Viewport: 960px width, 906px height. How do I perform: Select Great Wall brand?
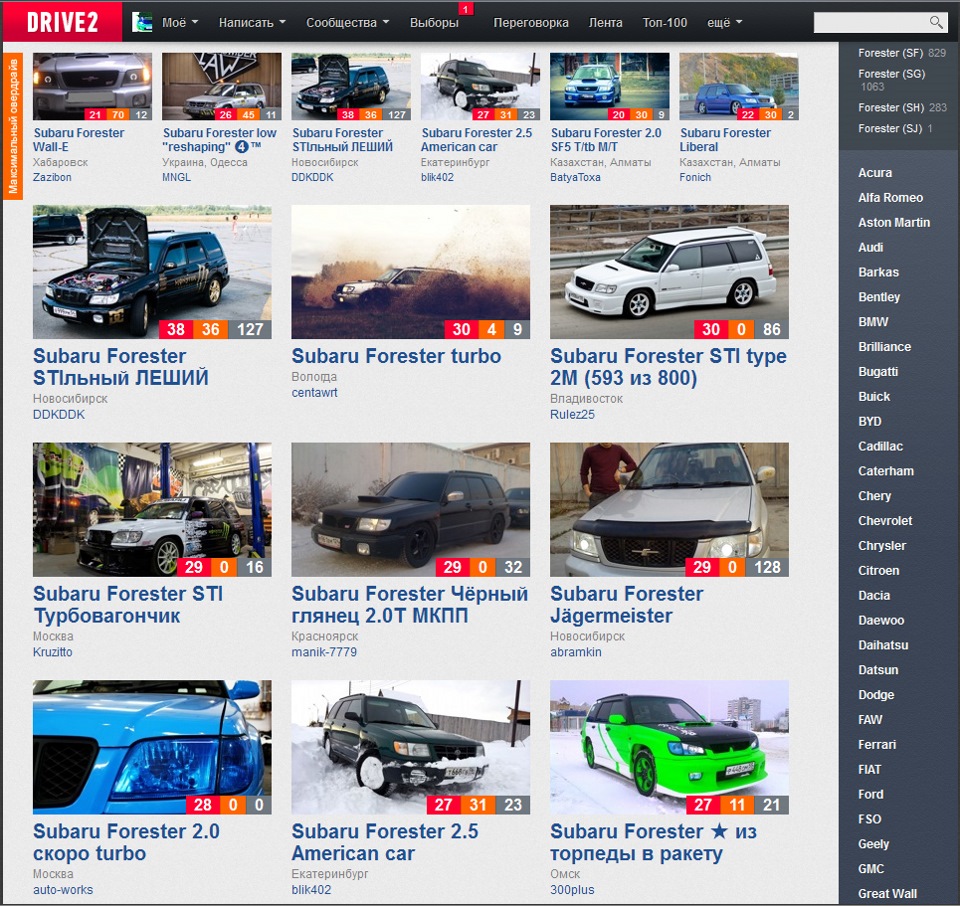[887, 893]
